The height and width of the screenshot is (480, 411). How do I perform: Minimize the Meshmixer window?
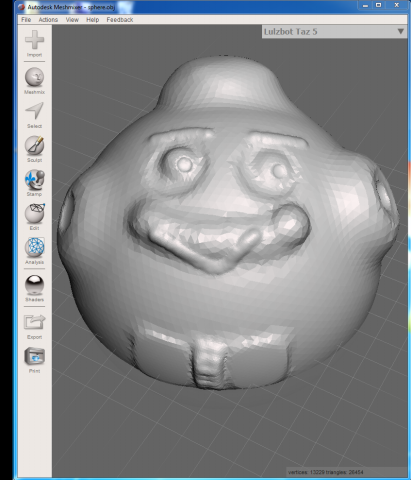pyautogui.click(x=365, y=5)
